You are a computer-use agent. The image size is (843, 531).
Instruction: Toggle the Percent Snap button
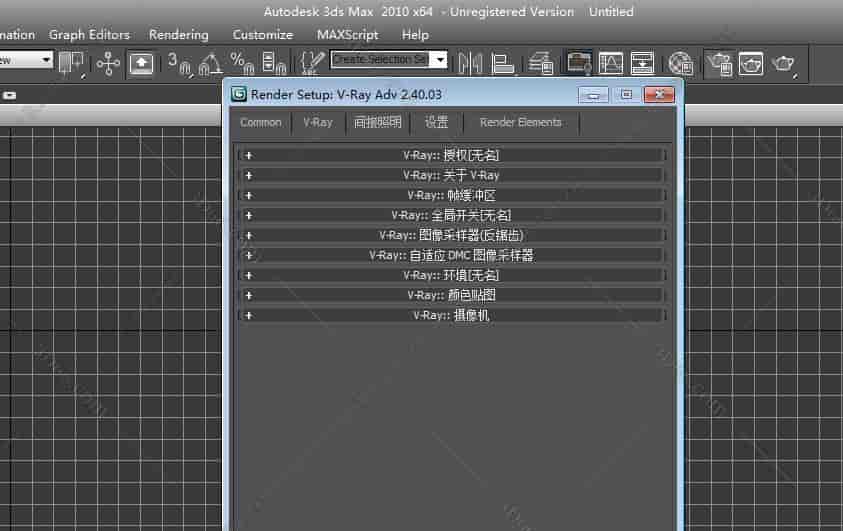[x=242, y=63]
